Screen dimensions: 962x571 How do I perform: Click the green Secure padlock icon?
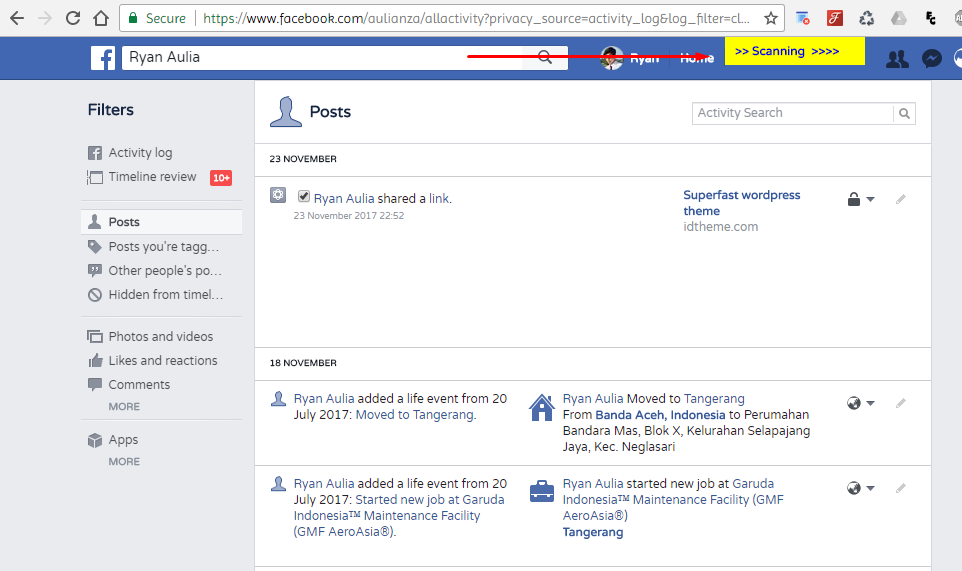click(133, 18)
